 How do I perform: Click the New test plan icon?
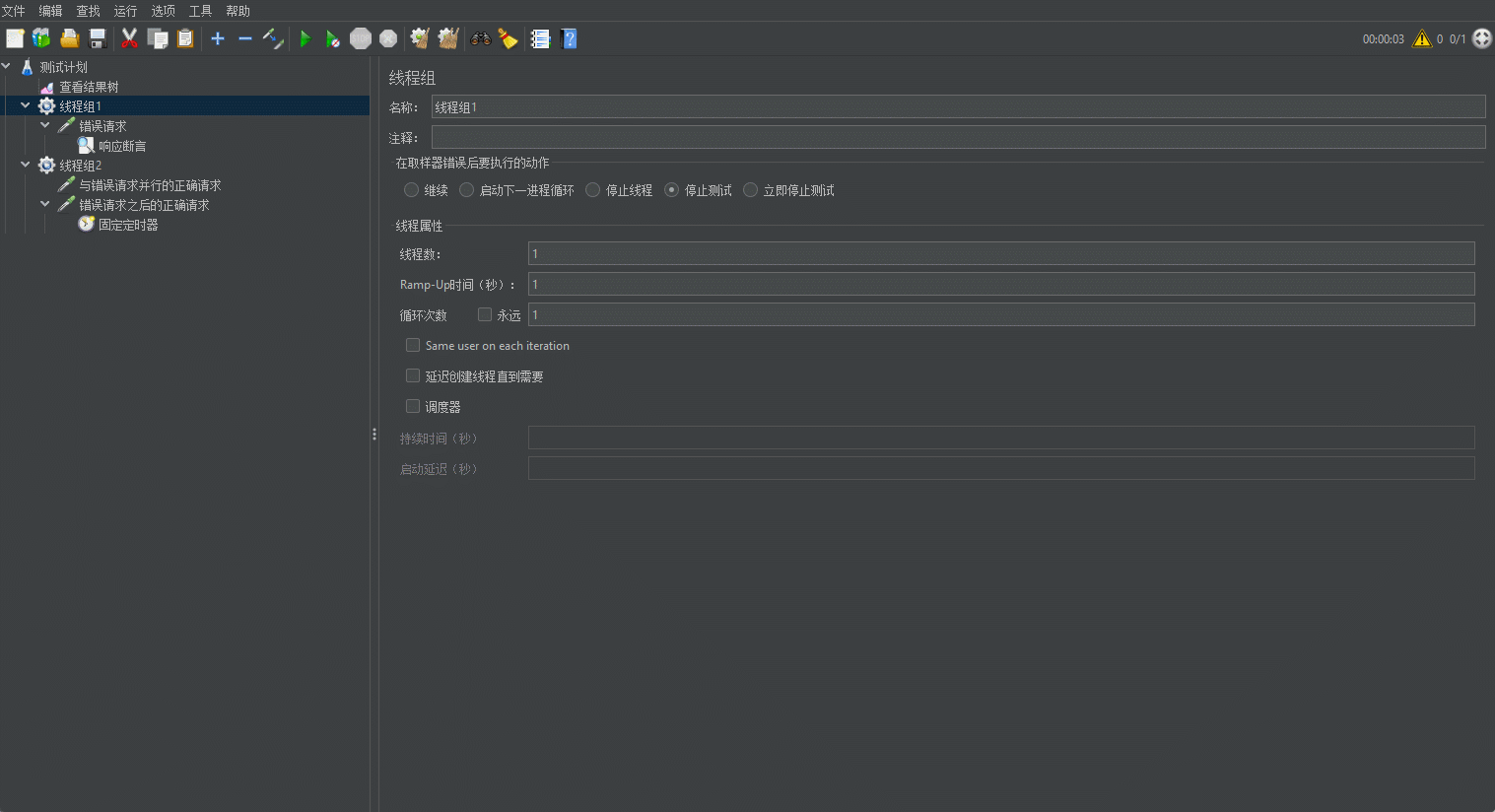click(15, 38)
